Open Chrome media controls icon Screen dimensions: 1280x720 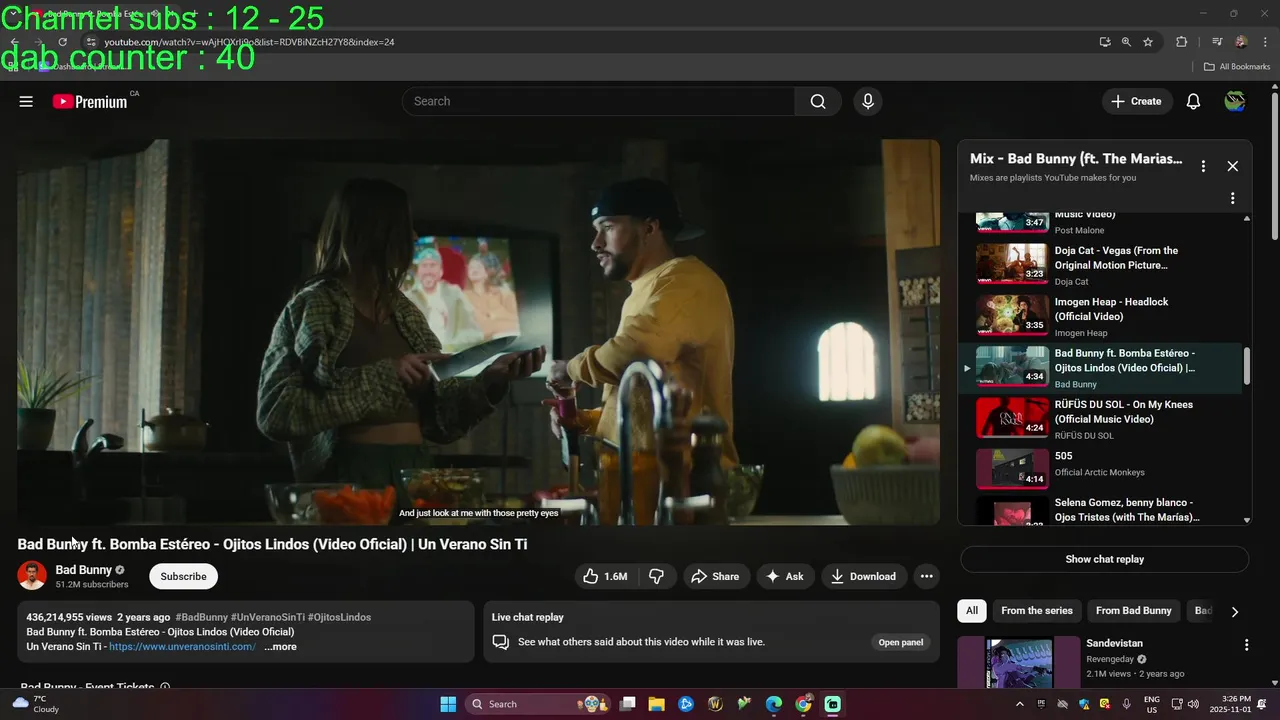pyautogui.click(x=1217, y=42)
